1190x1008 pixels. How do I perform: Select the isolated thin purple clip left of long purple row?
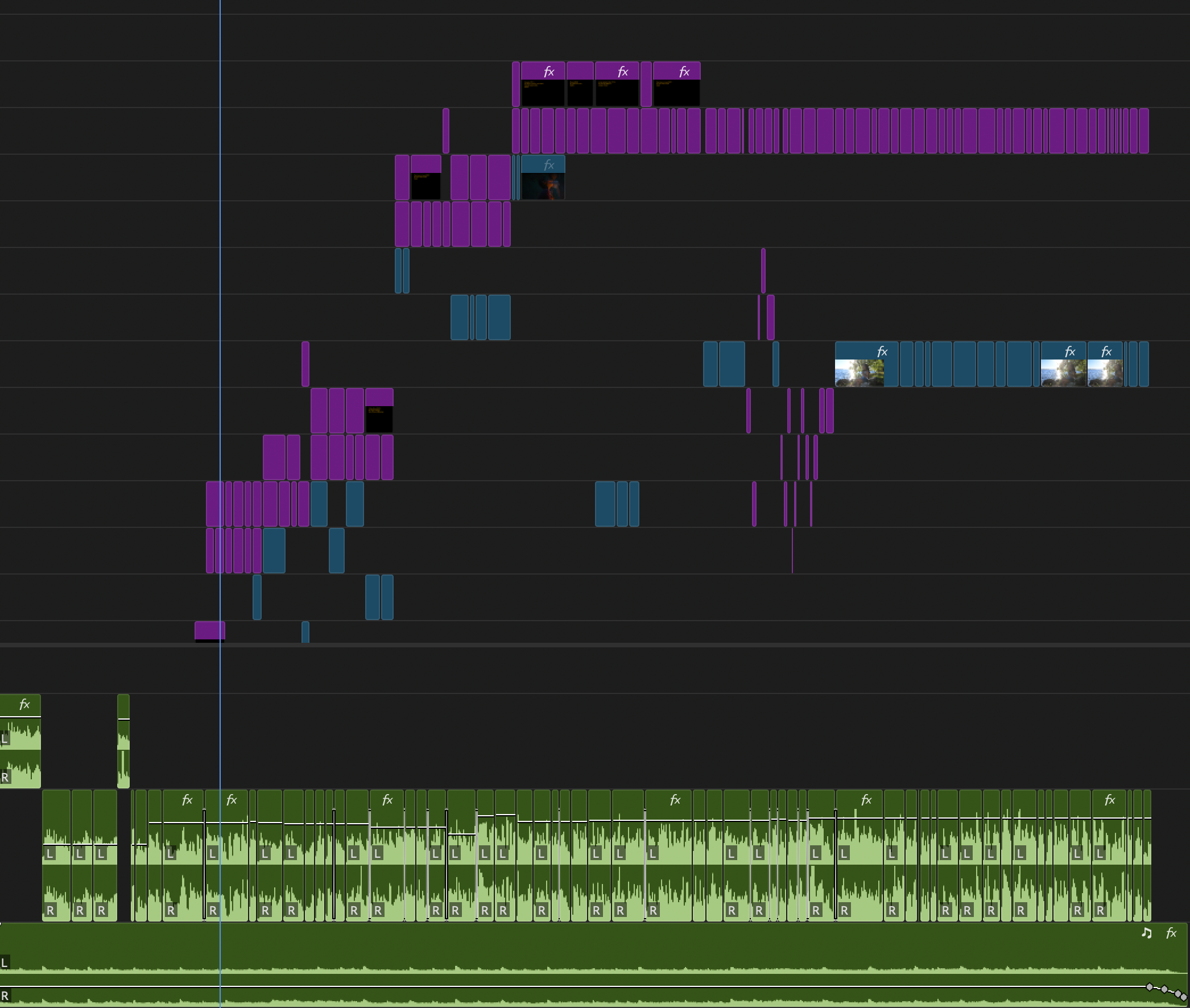point(445,131)
